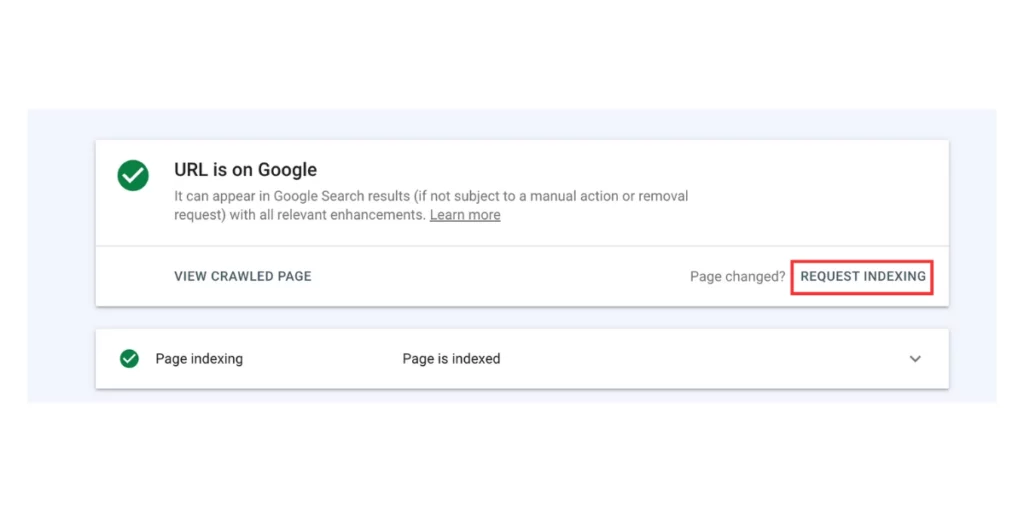Click the 'Page changed?' text
The width and height of the screenshot is (1024, 512).
(x=737, y=276)
